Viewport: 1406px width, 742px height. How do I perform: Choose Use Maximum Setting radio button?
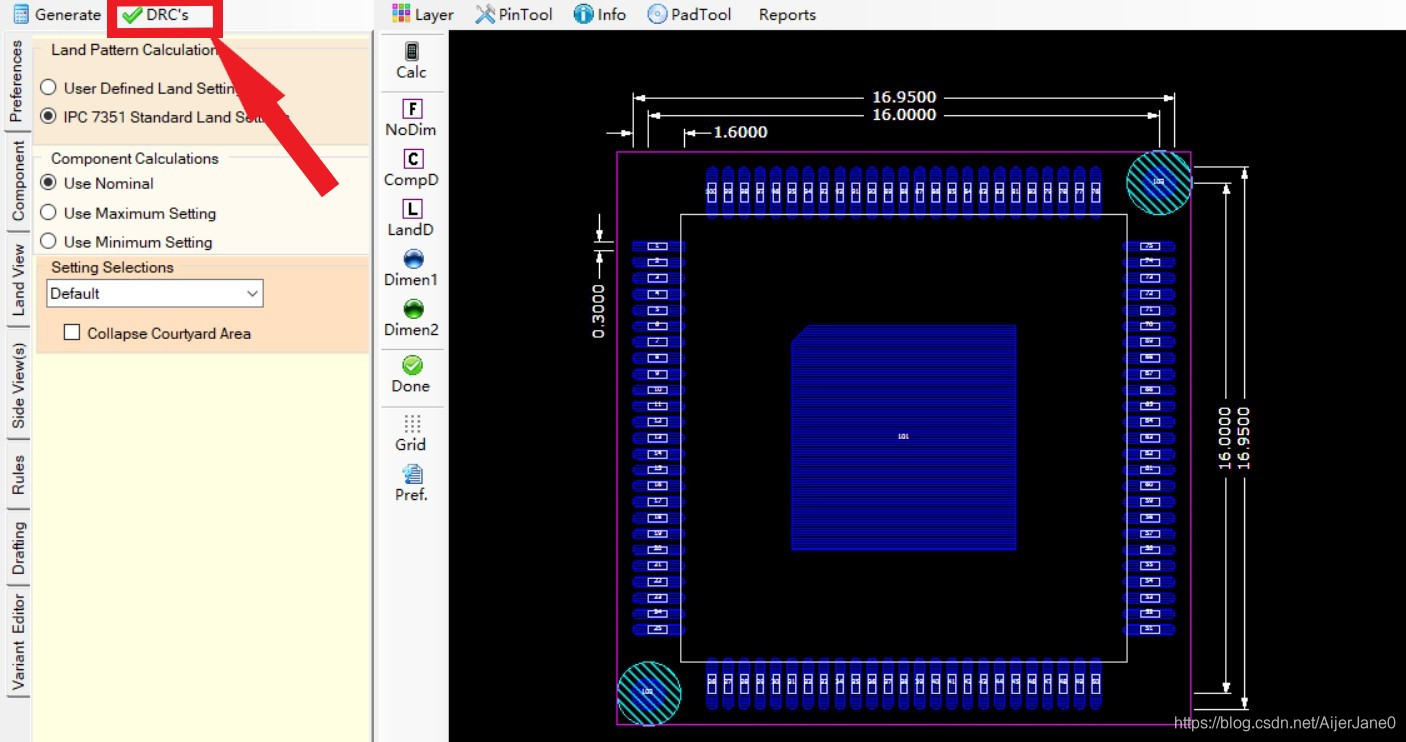[x=48, y=213]
